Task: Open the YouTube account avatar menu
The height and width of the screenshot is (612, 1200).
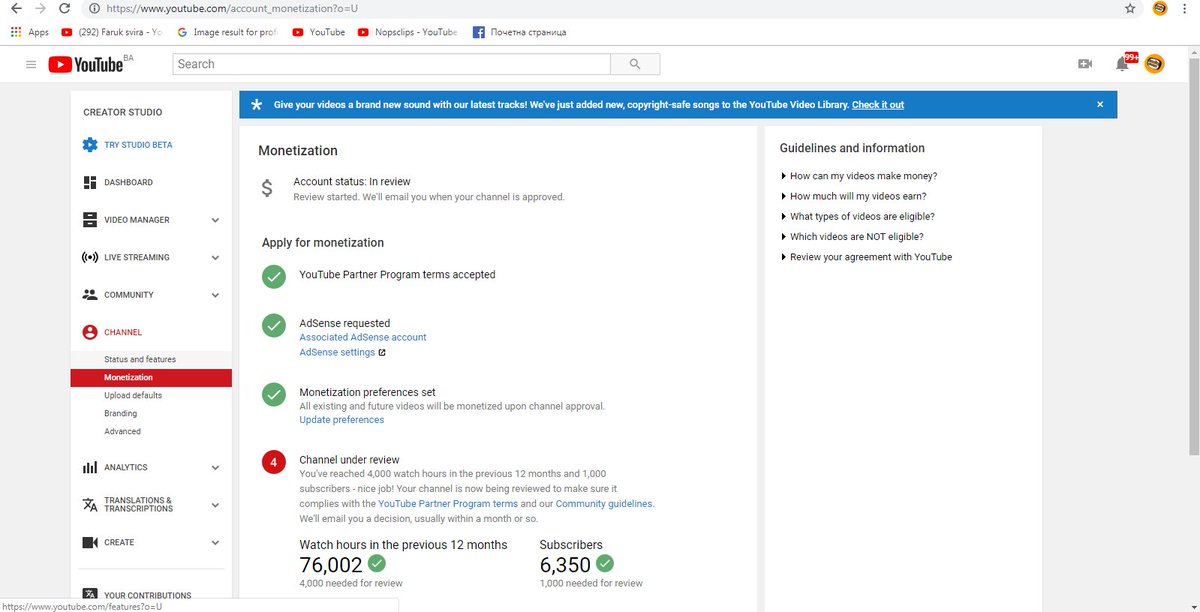Action: (x=1154, y=64)
